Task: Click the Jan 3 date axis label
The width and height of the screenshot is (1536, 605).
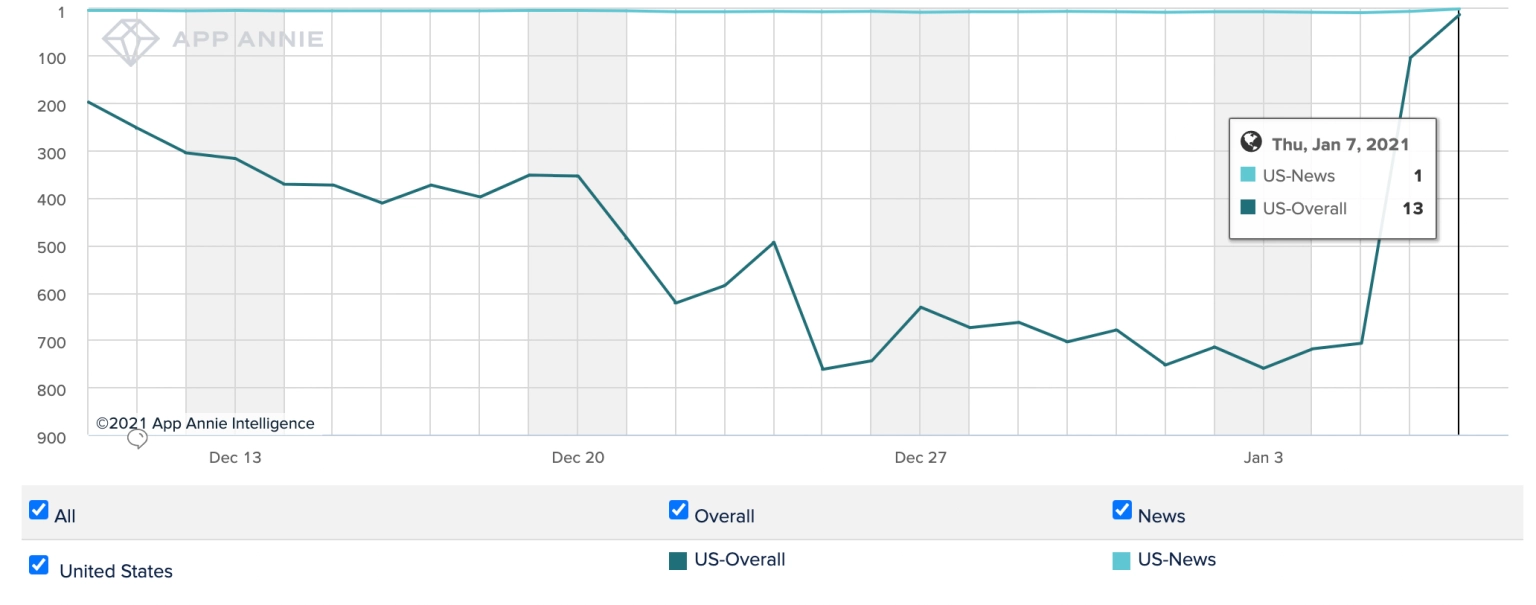Action: (1263, 458)
